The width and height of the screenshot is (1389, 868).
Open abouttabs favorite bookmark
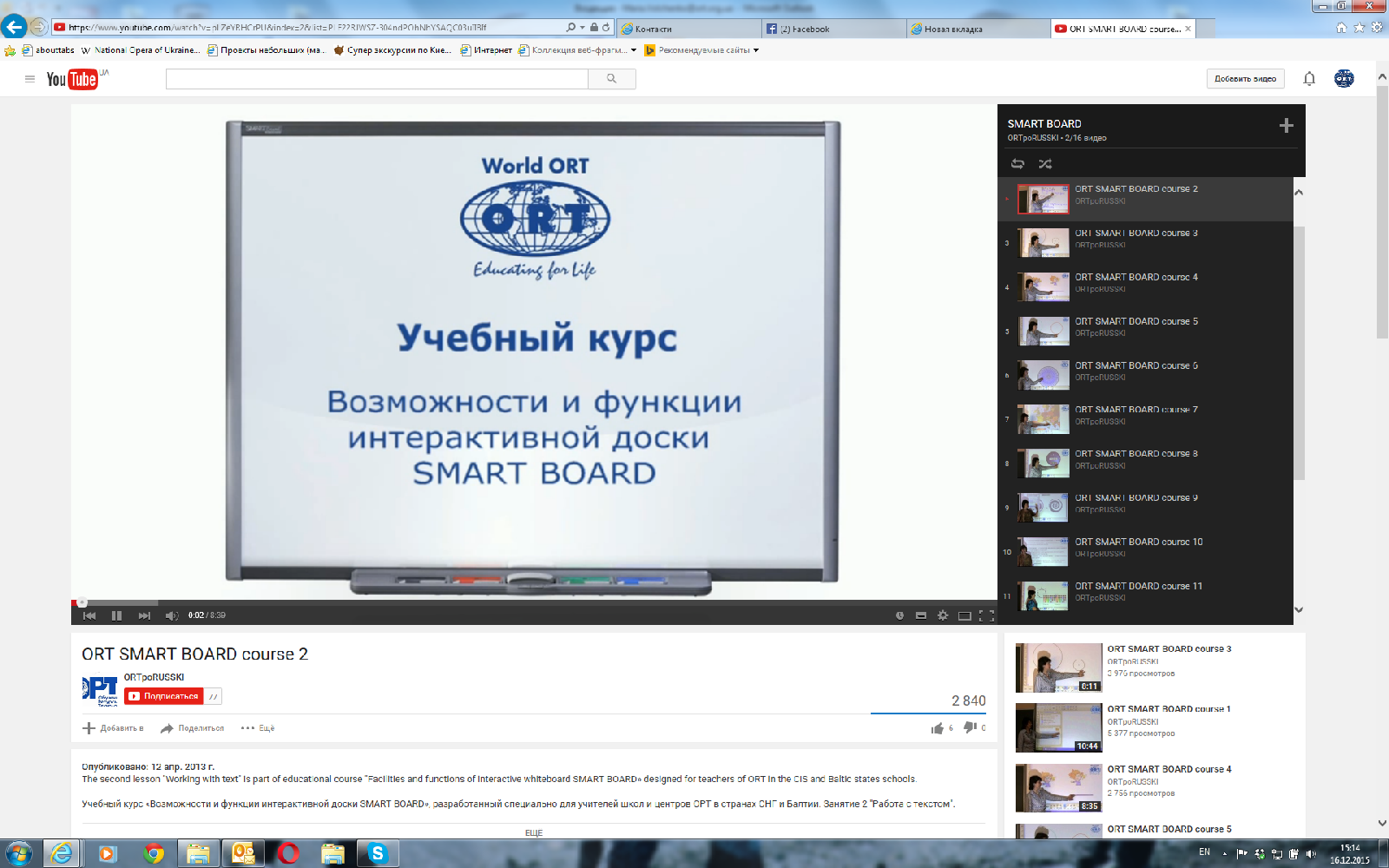[49, 50]
